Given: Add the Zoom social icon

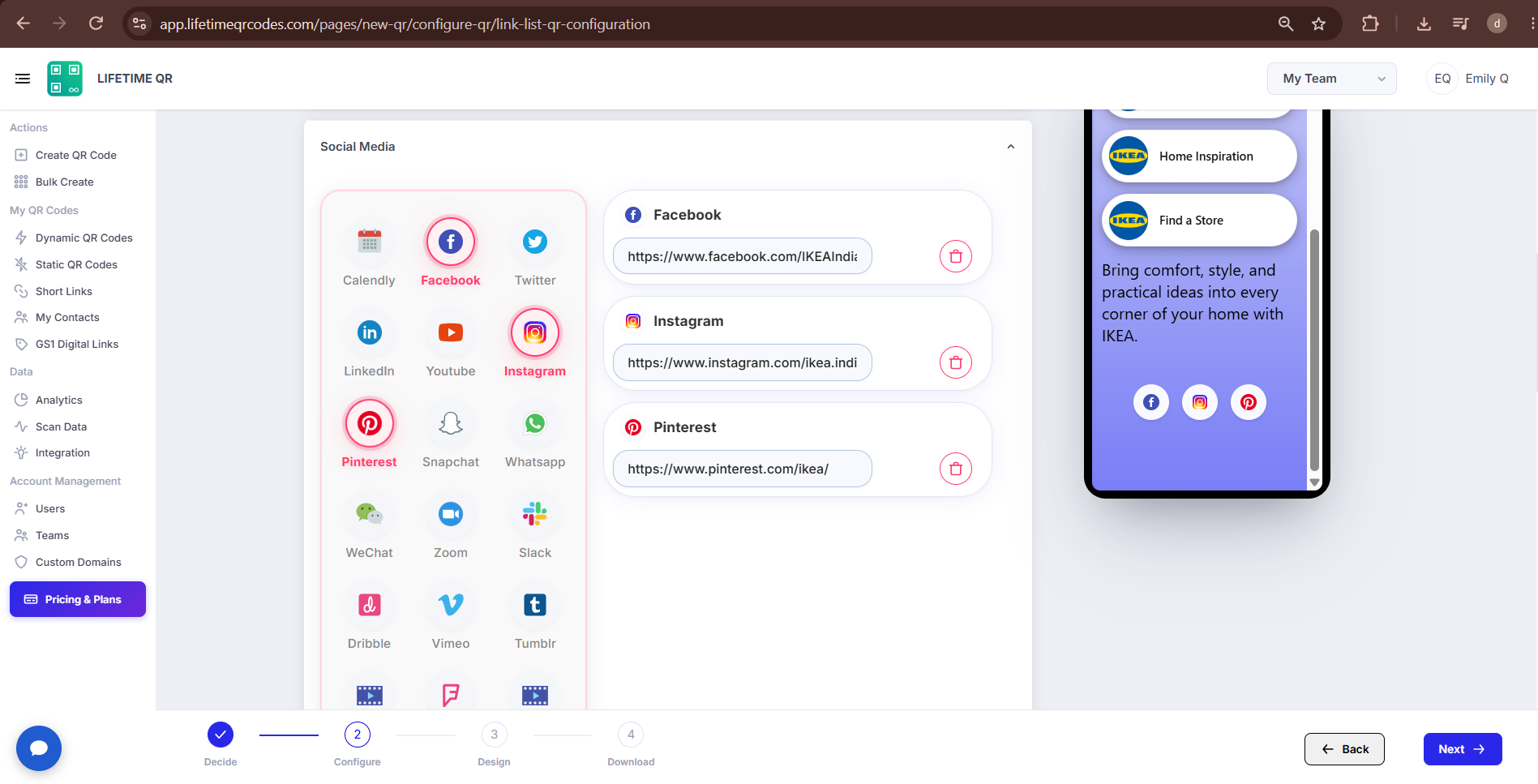Looking at the screenshot, I should (451, 514).
